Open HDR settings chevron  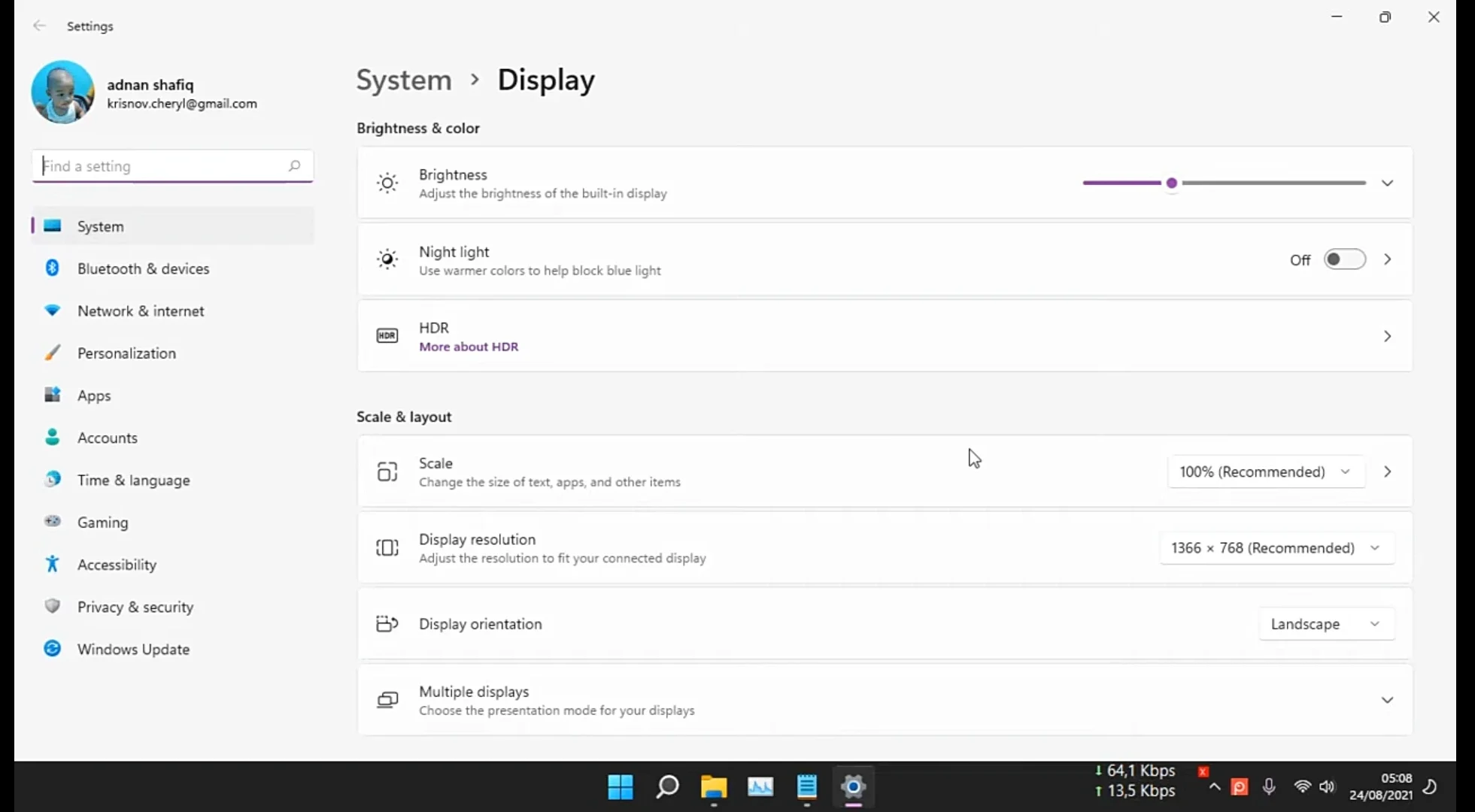click(x=1387, y=336)
